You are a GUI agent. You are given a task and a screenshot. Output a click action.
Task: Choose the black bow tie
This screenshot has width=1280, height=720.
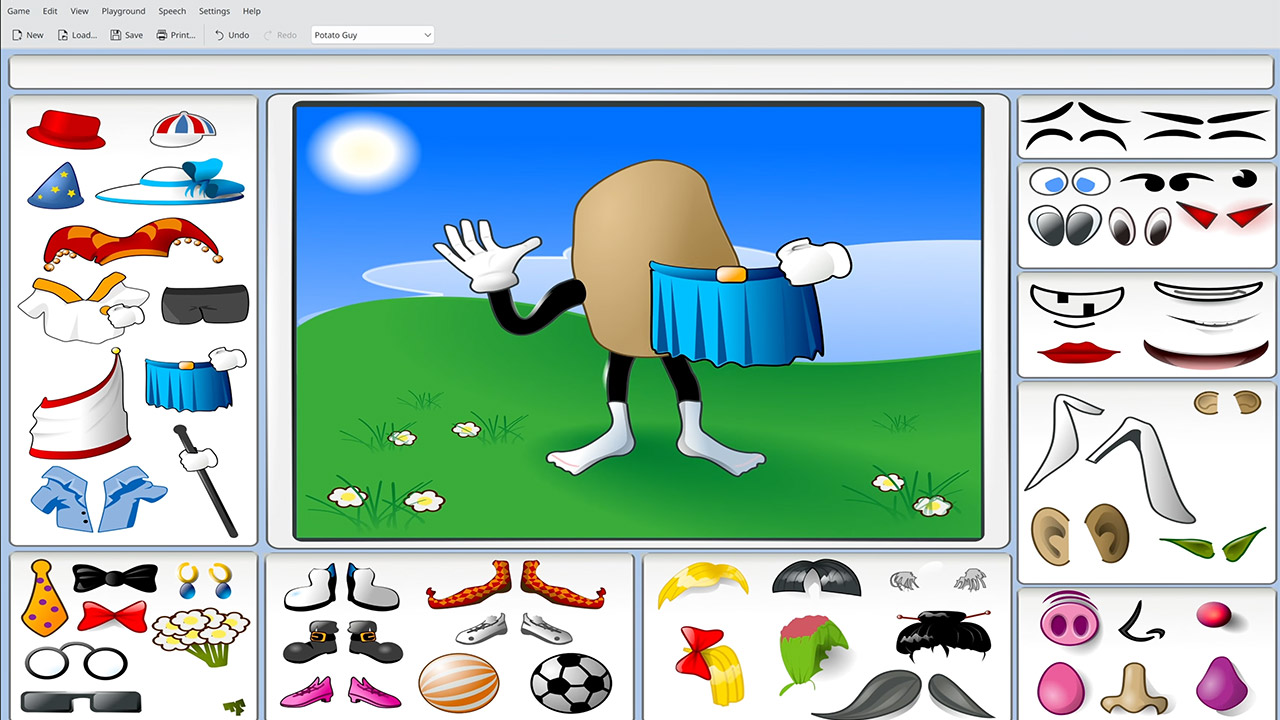point(115,577)
